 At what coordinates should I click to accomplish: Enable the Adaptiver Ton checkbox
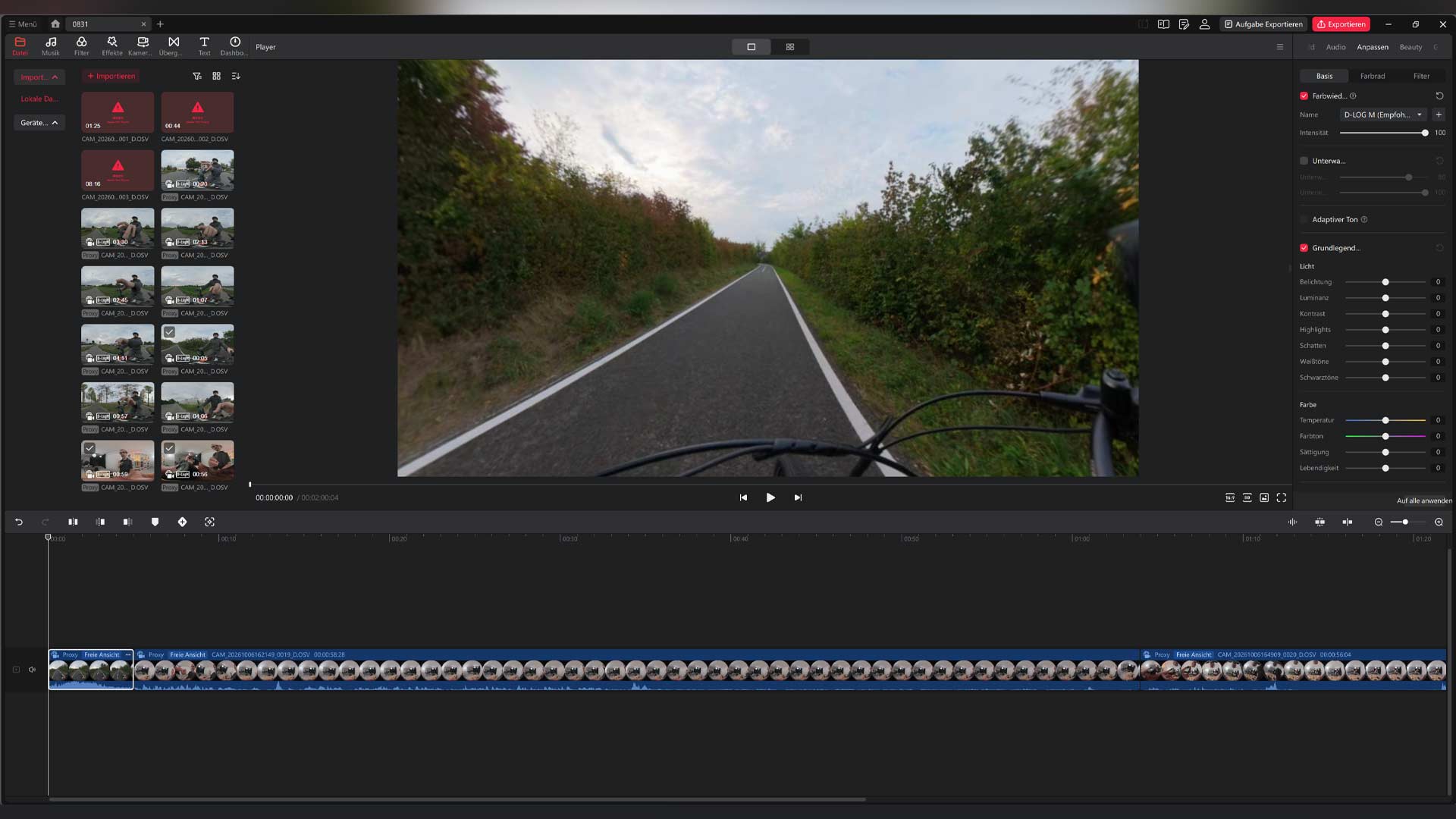[1304, 220]
